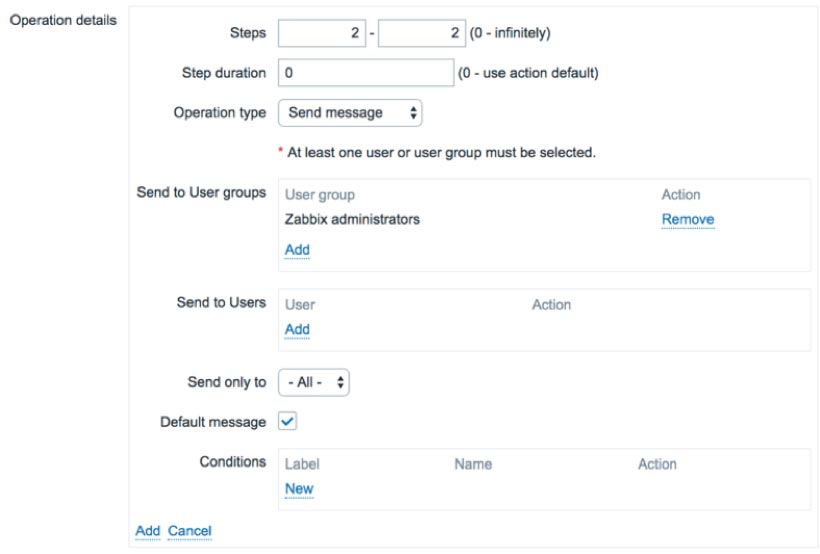Click the Default message label

[x=213, y=422]
